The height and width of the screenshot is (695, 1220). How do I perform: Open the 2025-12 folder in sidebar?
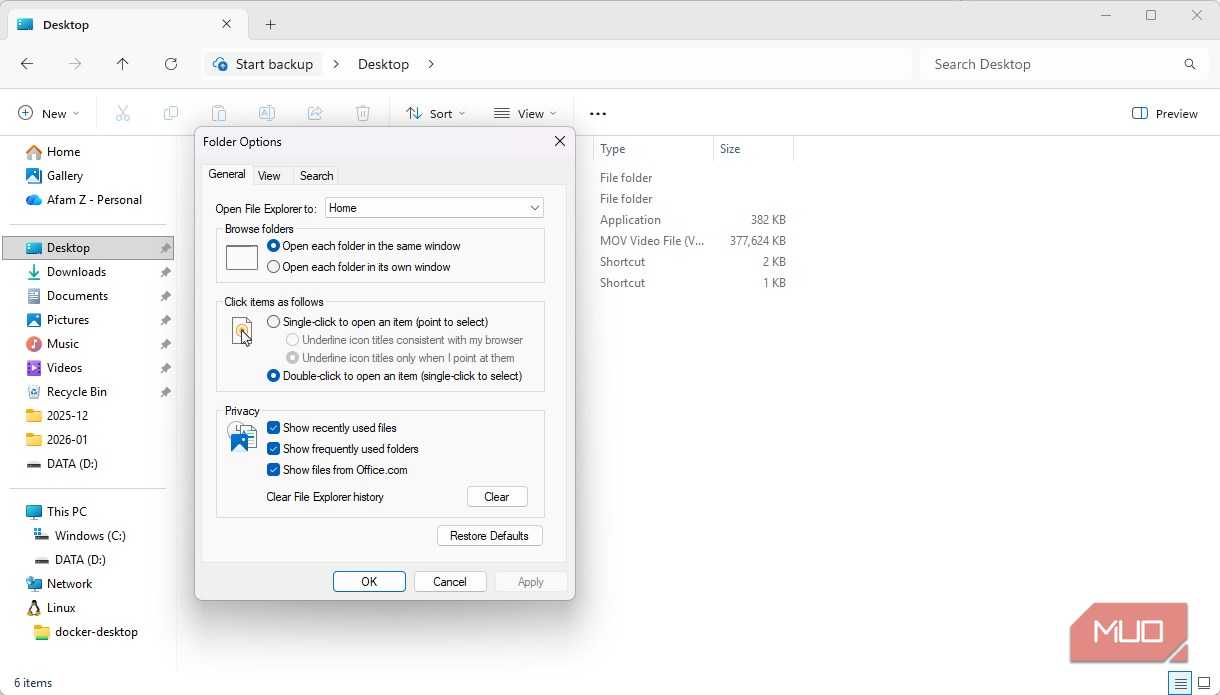point(67,416)
